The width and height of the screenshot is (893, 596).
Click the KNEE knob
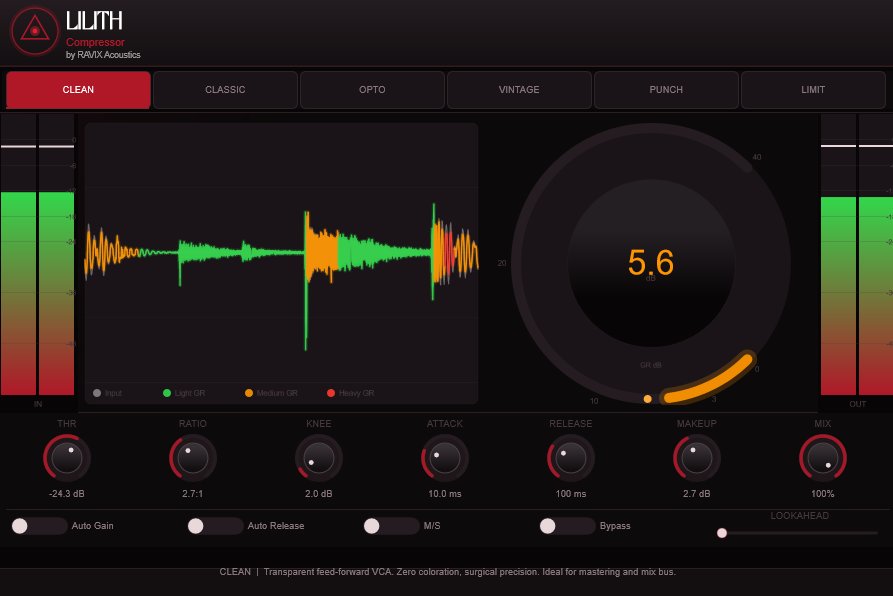pos(318,458)
